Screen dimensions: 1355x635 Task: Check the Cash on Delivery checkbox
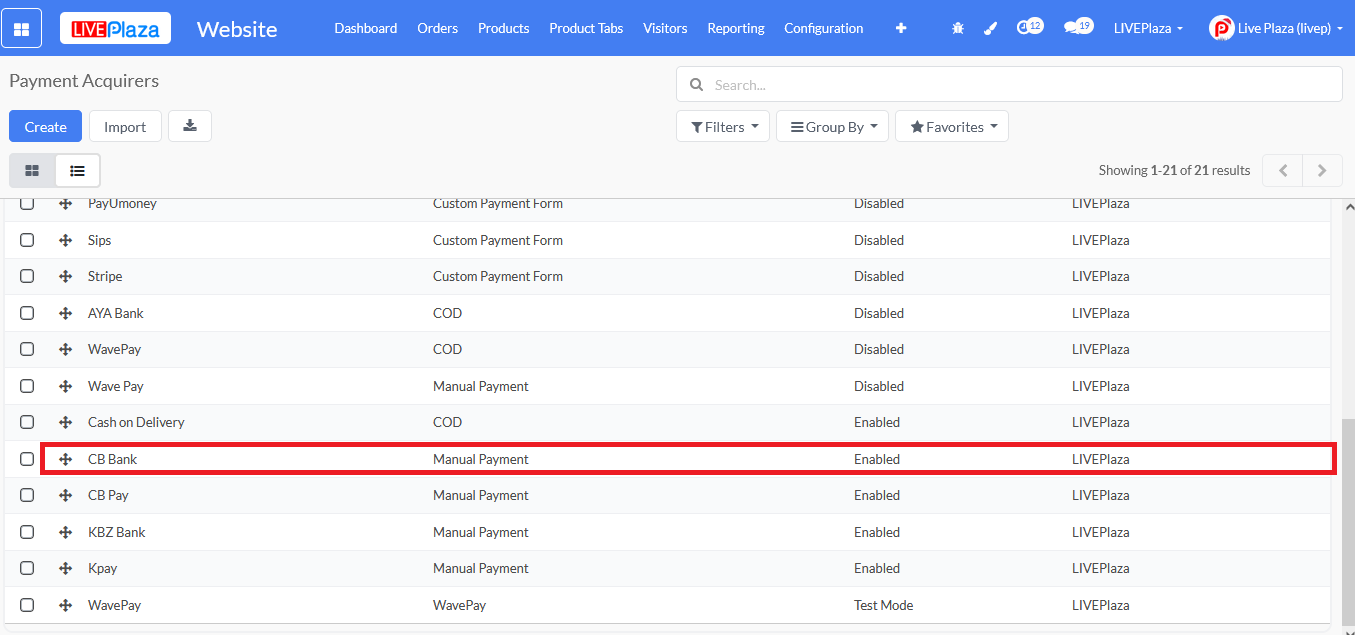point(27,422)
